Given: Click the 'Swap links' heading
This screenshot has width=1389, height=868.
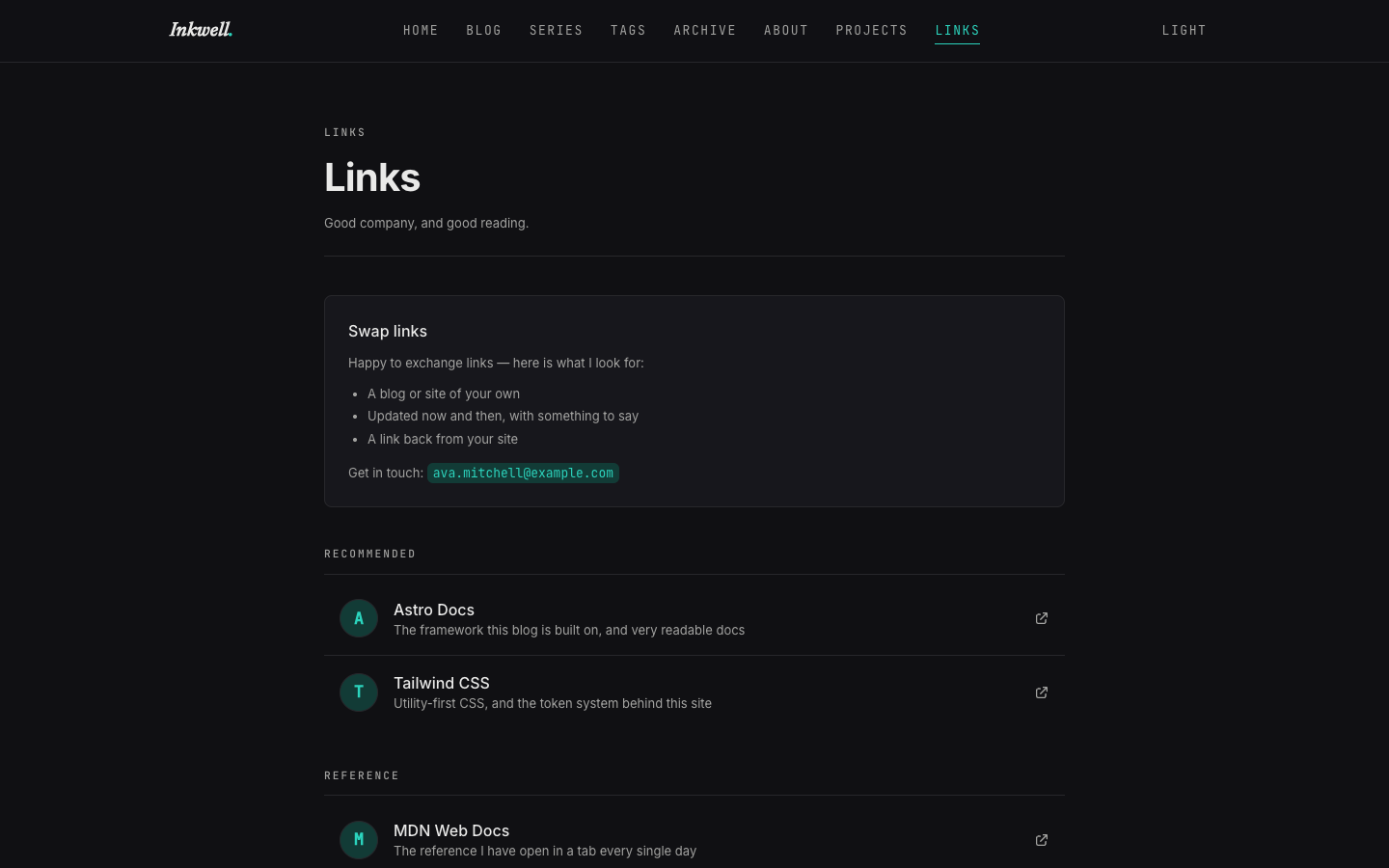Looking at the screenshot, I should (388, 331).
